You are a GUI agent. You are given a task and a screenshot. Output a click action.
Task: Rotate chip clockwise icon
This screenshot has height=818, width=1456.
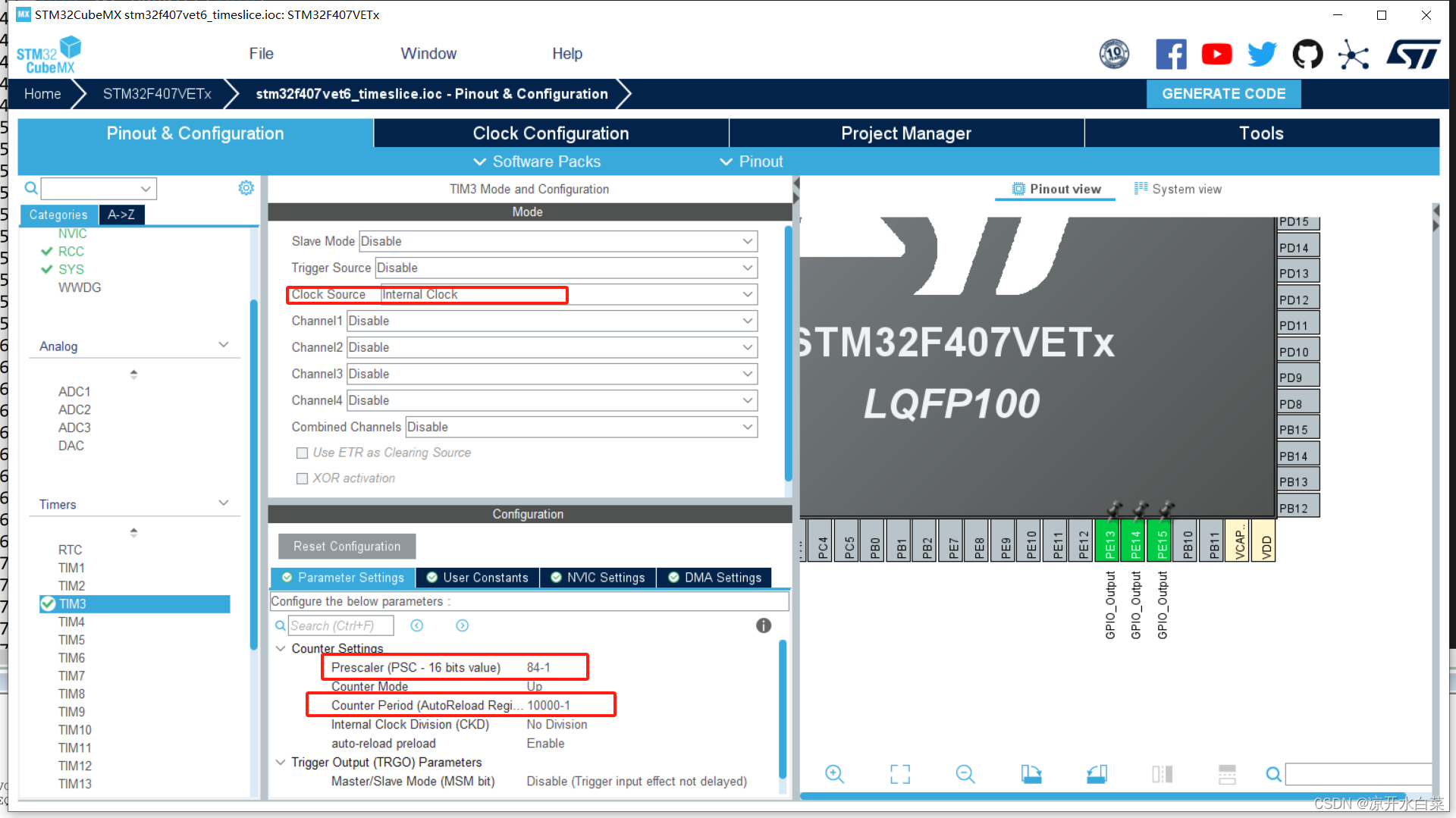coord(1031,774)
